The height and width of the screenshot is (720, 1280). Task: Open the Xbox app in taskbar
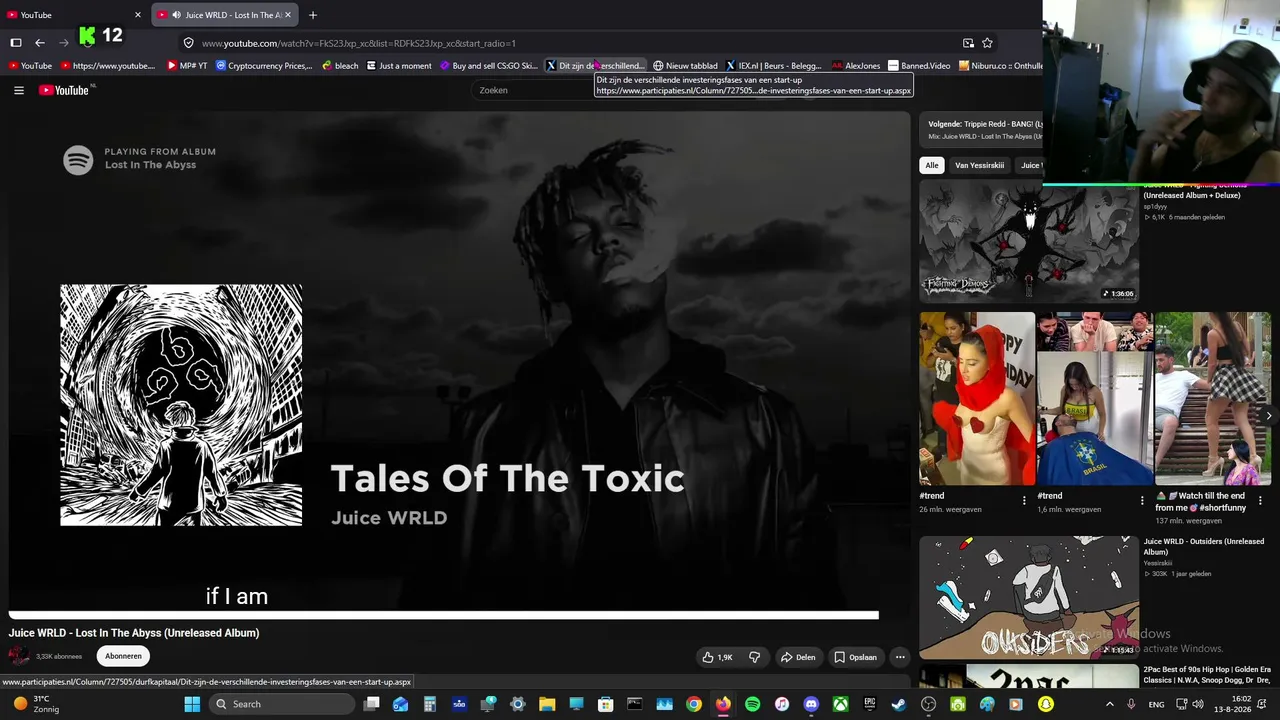pos(841,704)
